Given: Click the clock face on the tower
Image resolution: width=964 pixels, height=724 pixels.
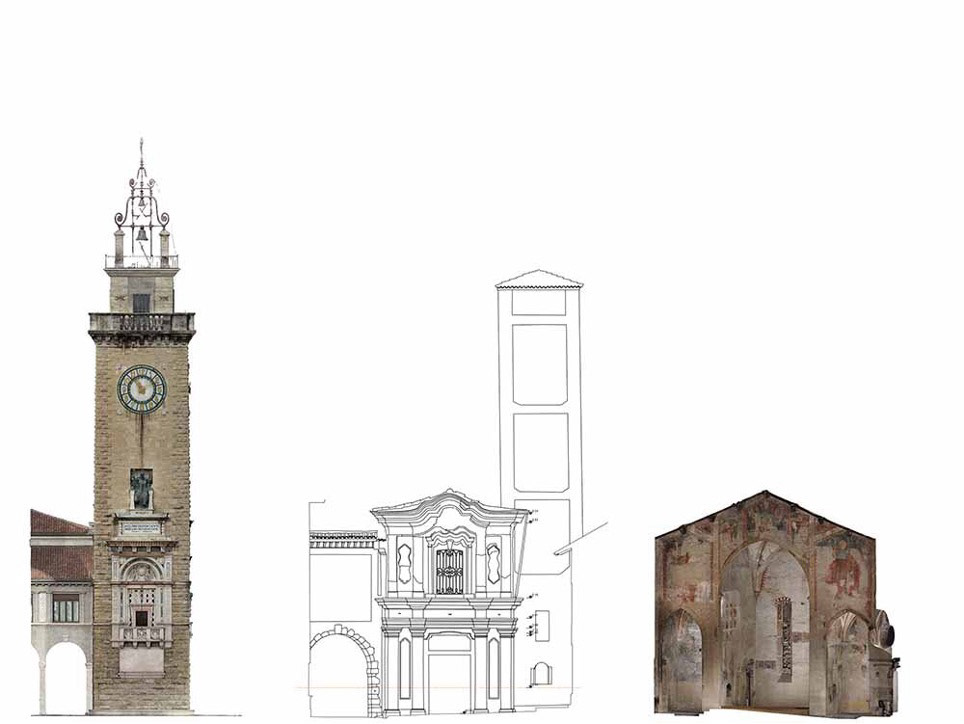Looking at the screenshot, I should pos(142,389).
